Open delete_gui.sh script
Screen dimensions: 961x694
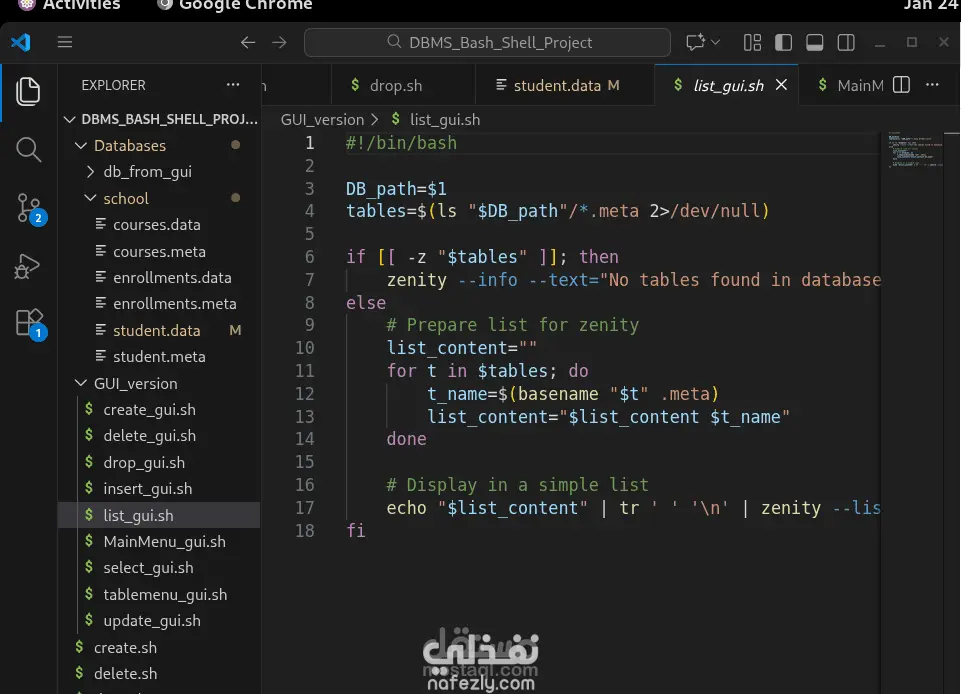pos(161,436)
